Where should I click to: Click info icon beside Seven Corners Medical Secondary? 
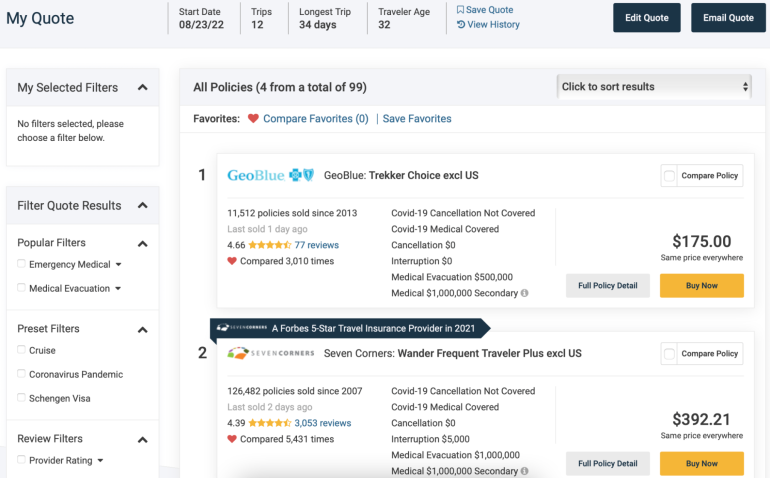point(524,472)
